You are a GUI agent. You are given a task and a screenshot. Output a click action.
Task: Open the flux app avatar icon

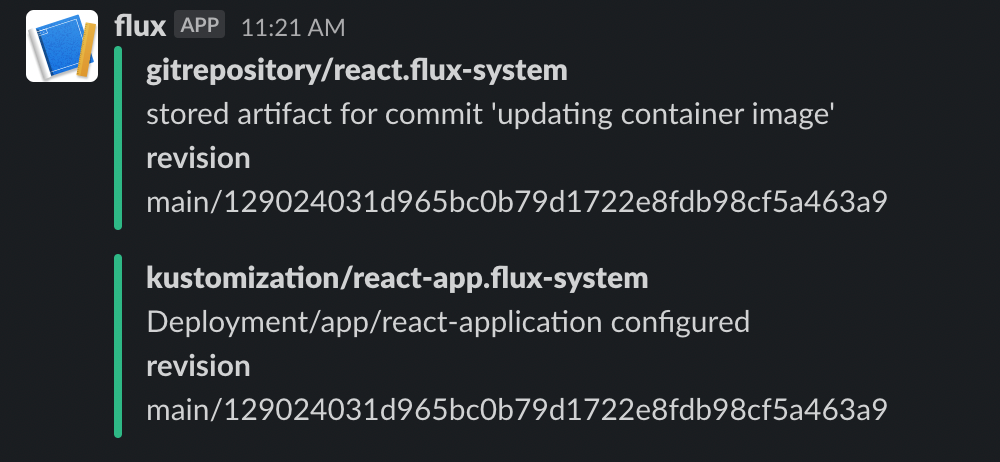point(62,46)
